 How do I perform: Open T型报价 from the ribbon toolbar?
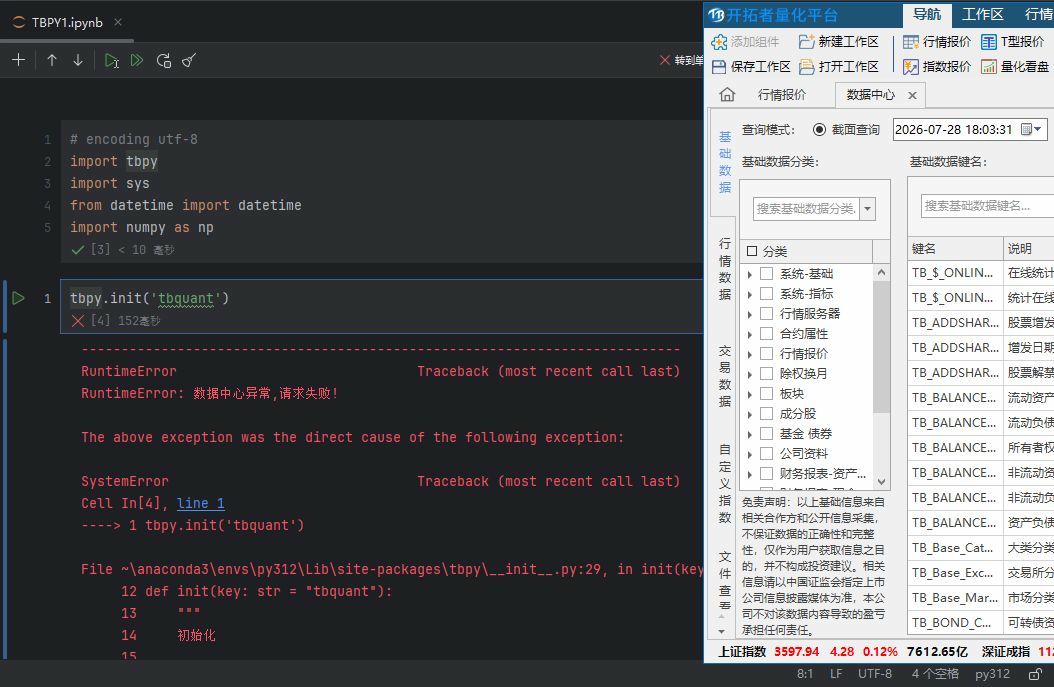click(x=1012, y=42)
